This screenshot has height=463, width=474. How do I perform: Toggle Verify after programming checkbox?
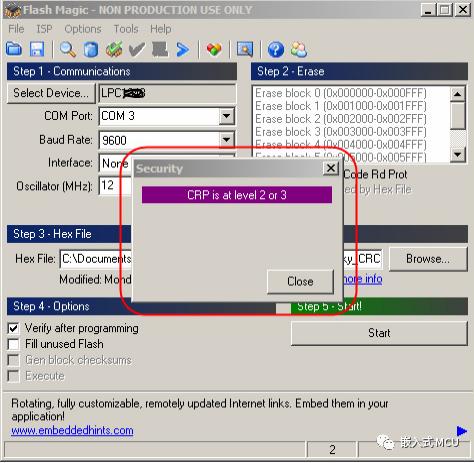tap(14, 329)
